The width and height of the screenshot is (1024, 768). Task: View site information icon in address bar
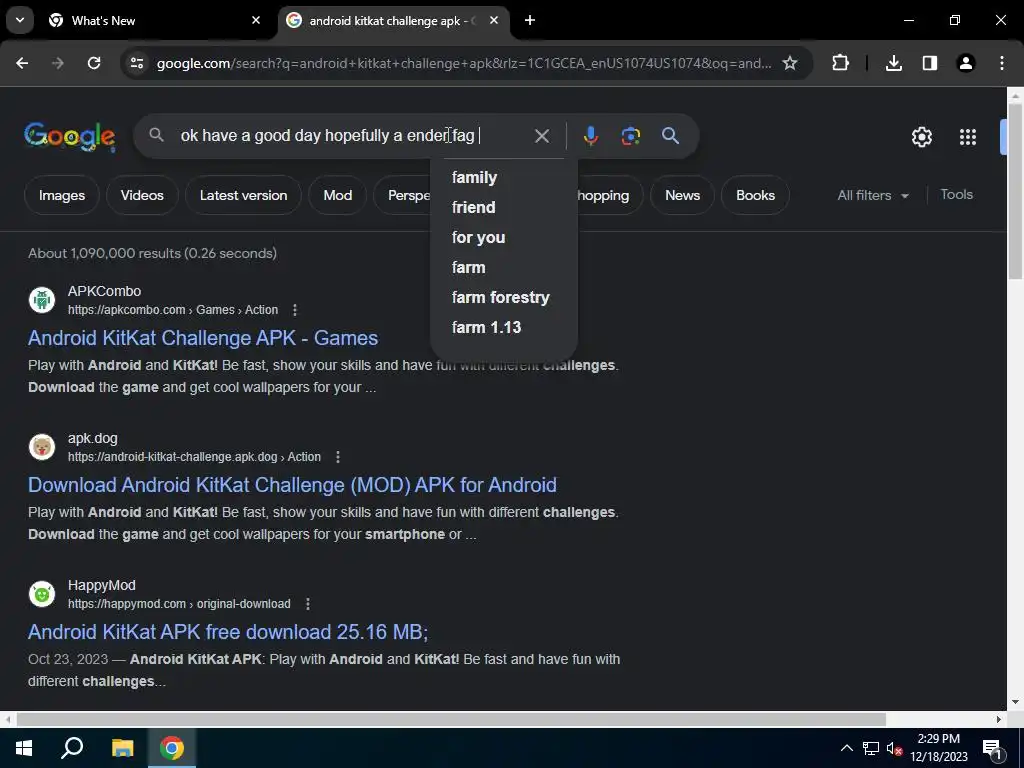136,63
